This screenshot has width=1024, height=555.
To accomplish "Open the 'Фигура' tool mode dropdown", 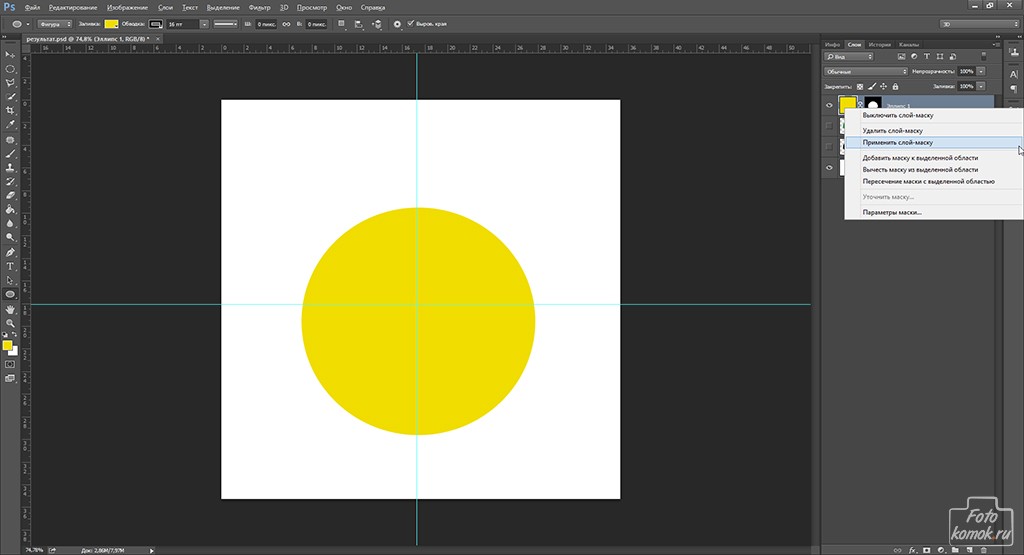I will click(x=54, y=24).
